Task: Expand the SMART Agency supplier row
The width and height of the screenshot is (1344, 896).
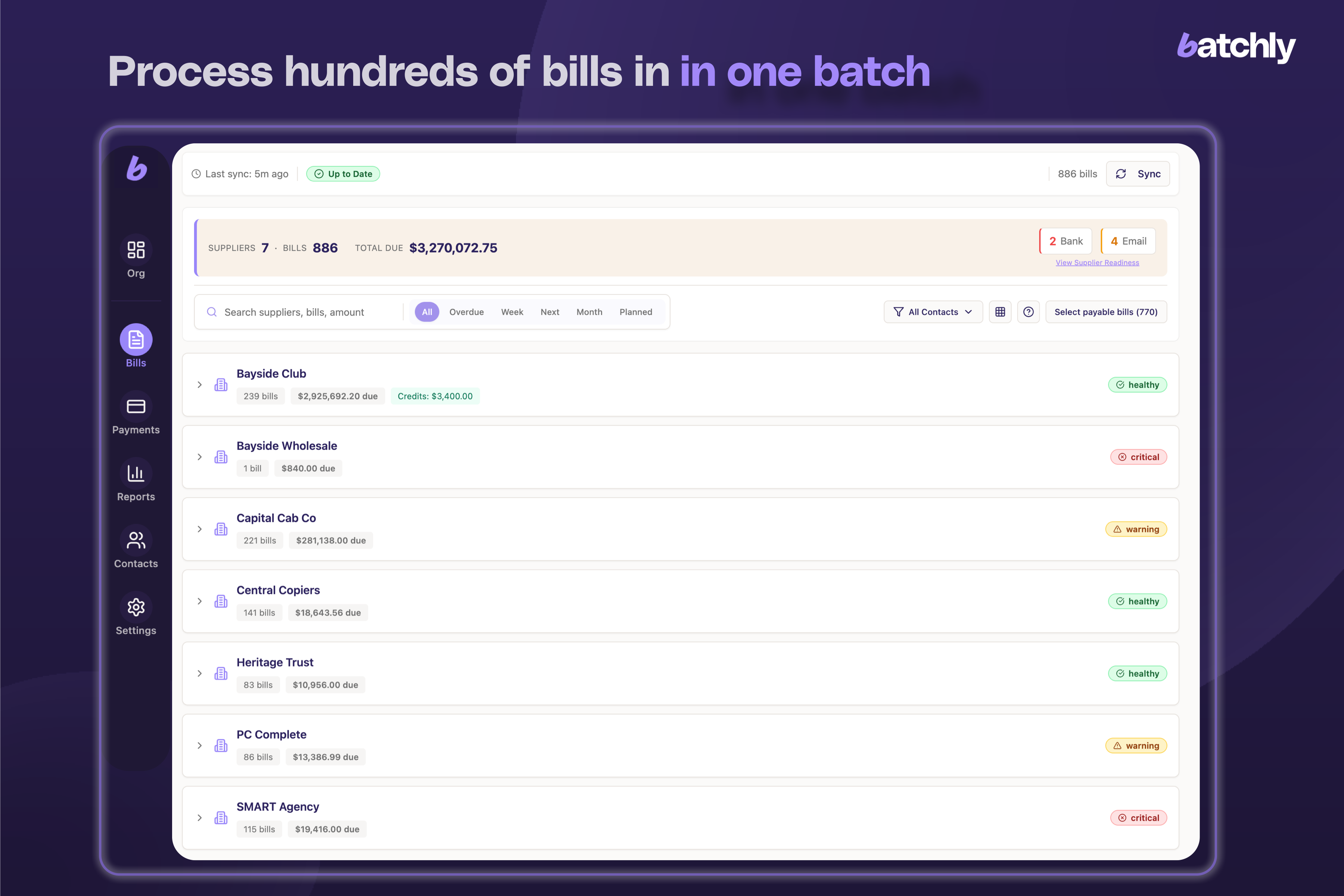Action: tap(199, 817)
